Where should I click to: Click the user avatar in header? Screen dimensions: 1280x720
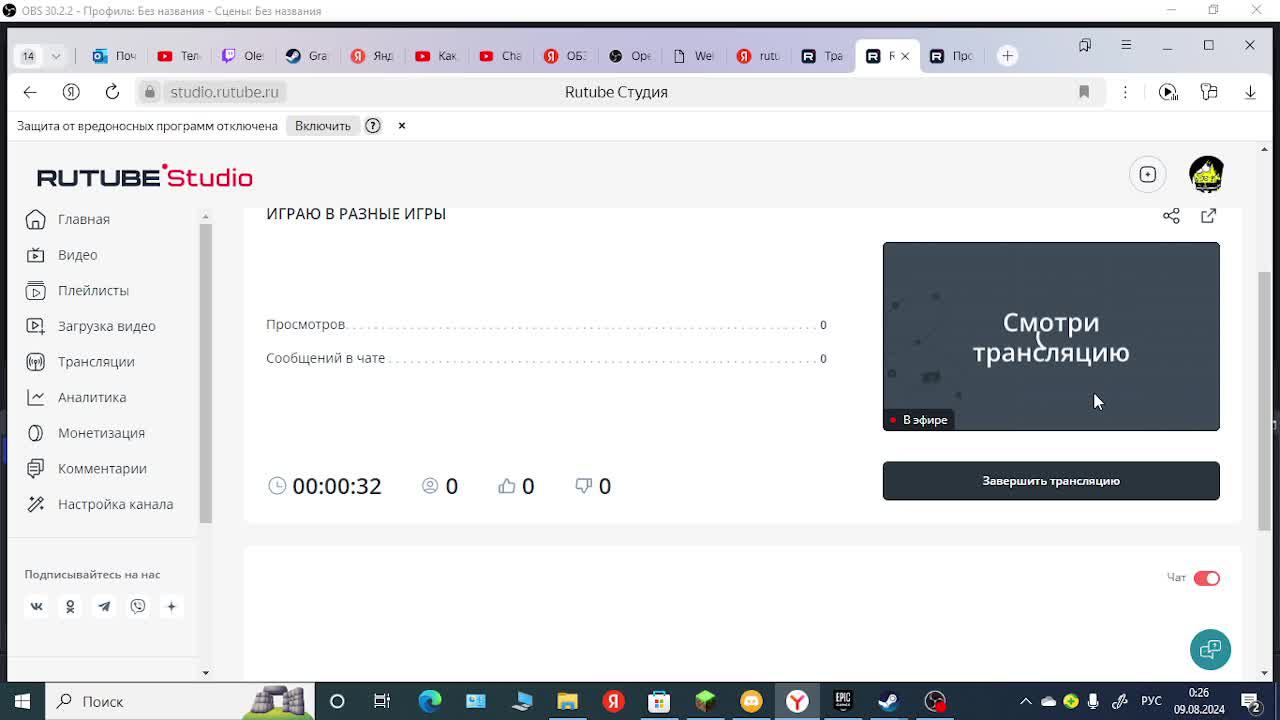click(1207, 175)
